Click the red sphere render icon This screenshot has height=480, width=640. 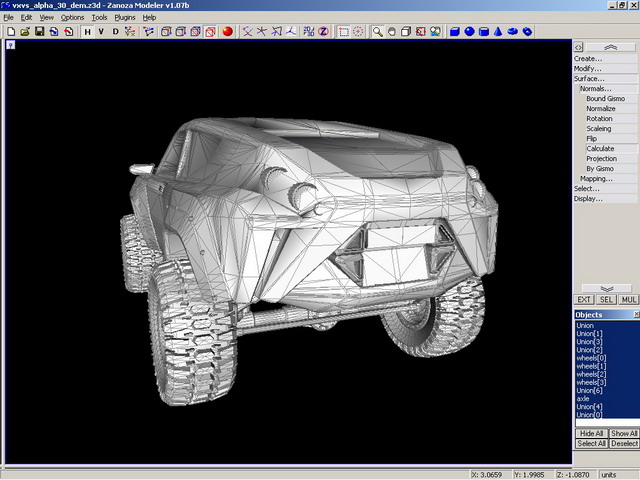point(227,31)
